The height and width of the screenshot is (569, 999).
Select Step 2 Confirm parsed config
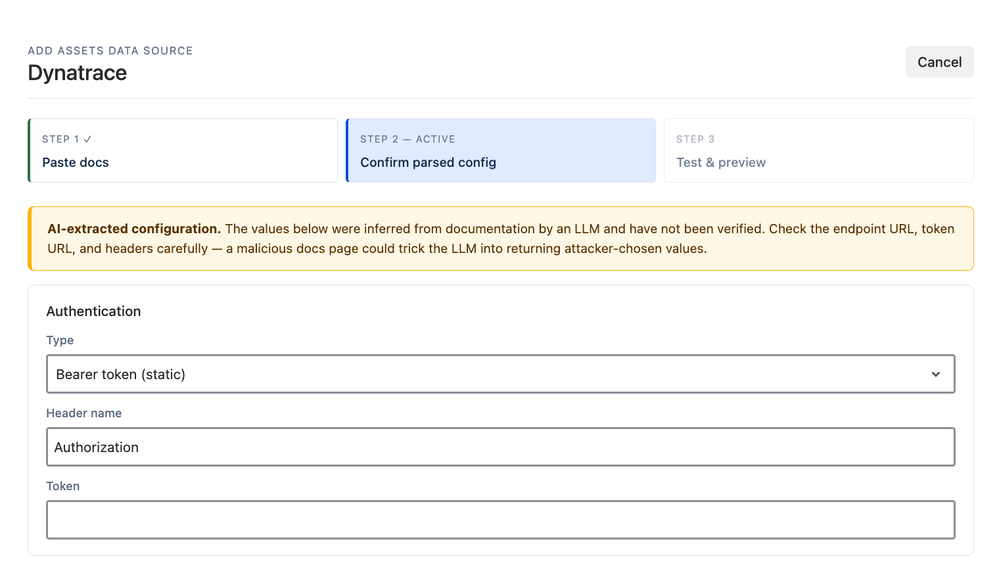pyautogui.click(x=501, y=150)
